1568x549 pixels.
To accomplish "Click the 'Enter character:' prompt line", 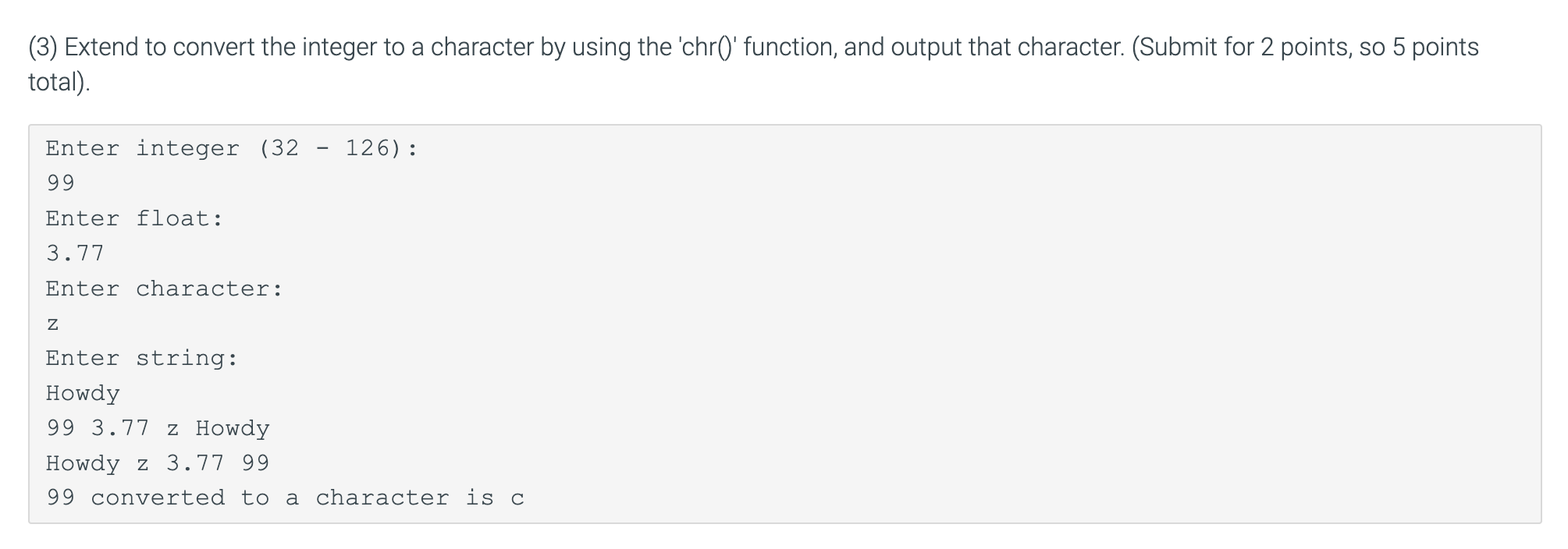I will [x=164, y=289].
